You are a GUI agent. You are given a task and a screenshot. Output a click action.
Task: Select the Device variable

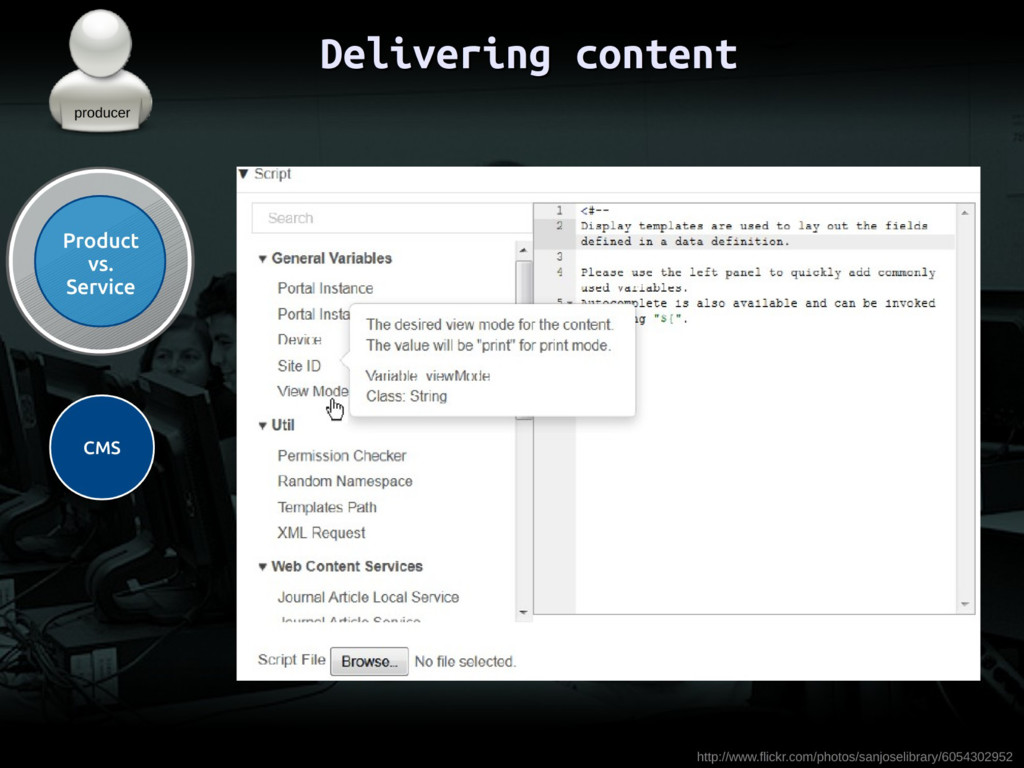[299, 340]
